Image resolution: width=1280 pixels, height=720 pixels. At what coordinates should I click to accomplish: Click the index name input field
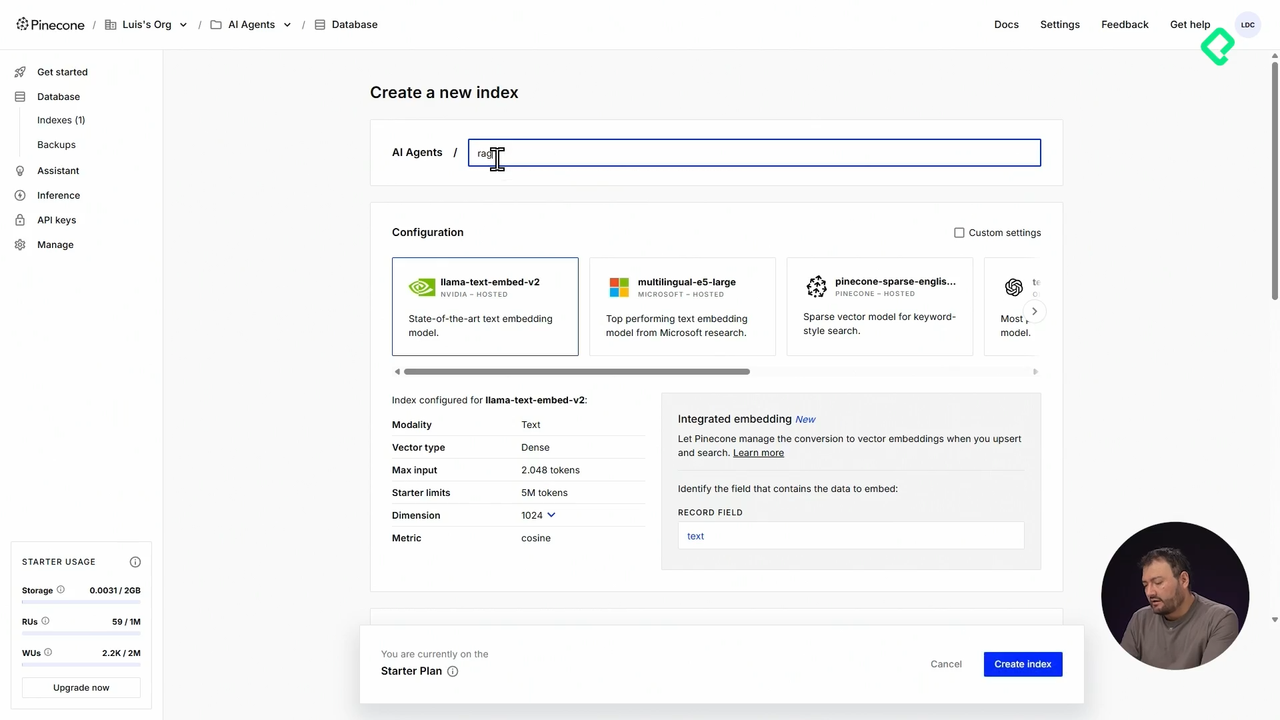pyautogui.click(x=754, y=153)
